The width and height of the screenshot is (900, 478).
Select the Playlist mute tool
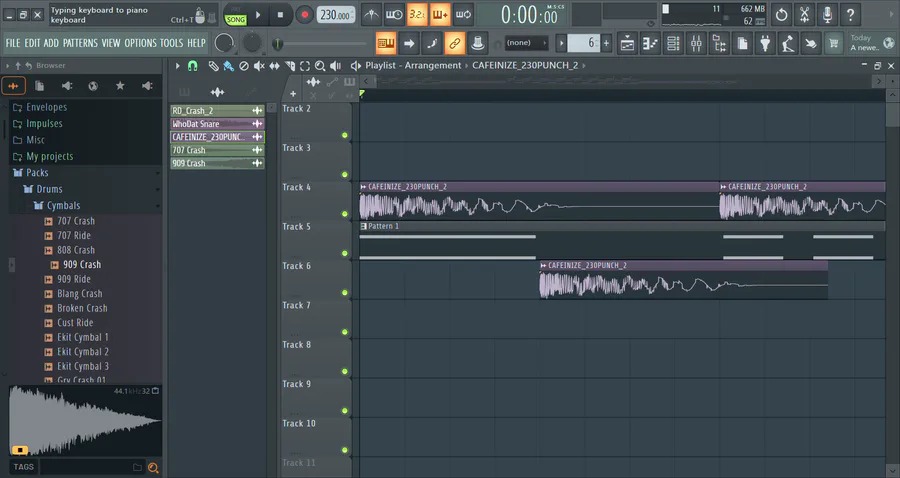(x=259, y=66)
